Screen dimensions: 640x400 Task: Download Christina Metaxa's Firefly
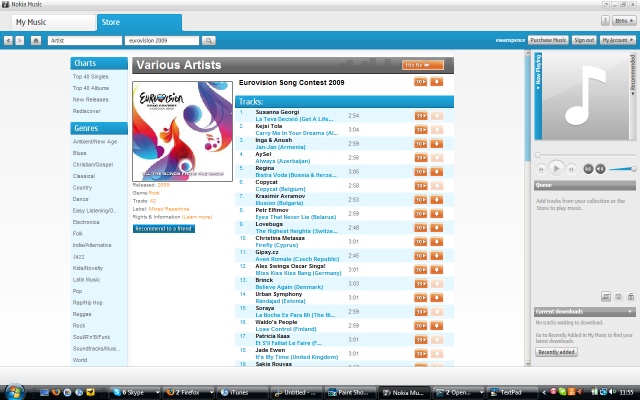(x=436, y=242)
